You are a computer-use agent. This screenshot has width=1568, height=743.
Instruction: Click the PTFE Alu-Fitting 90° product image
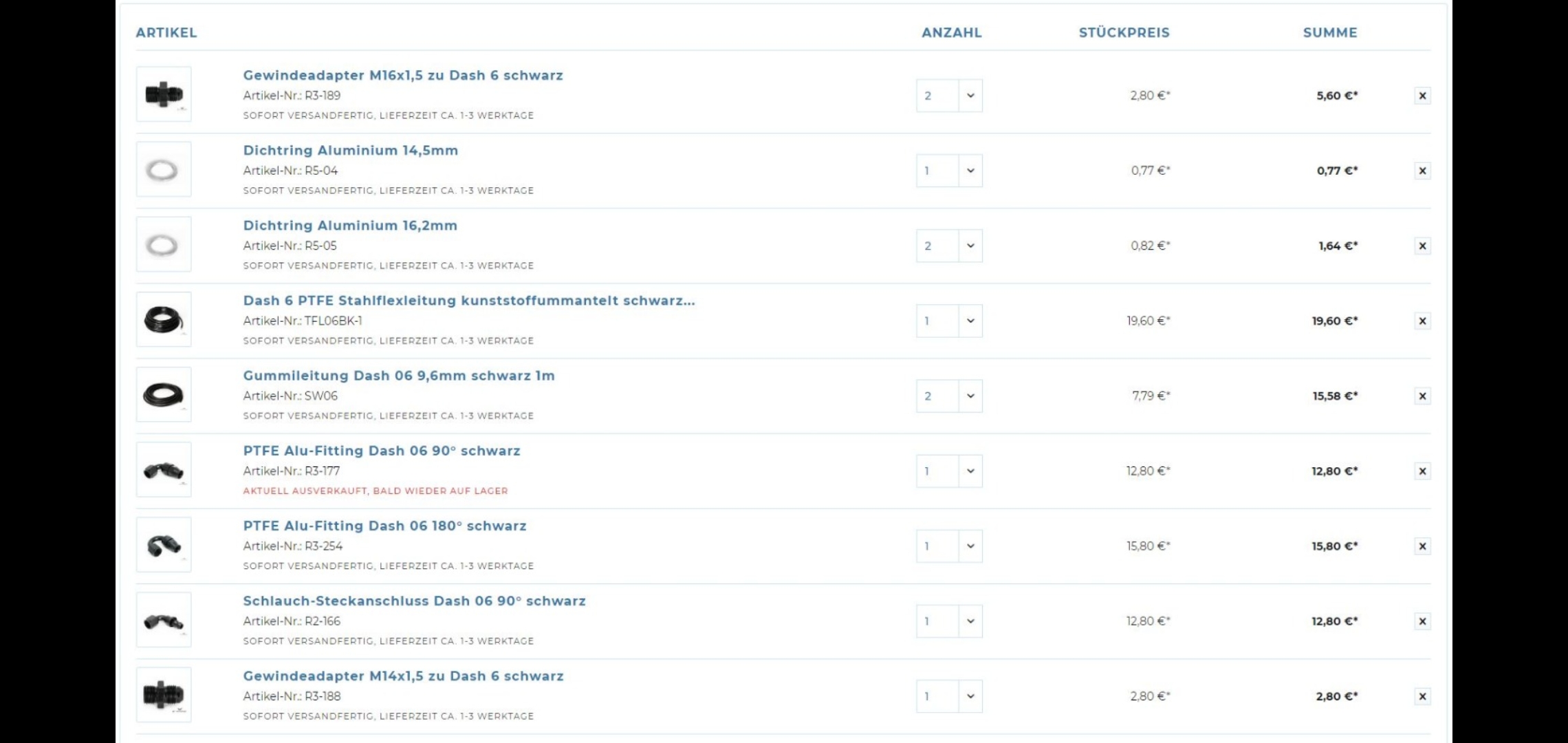click(164, 470)
